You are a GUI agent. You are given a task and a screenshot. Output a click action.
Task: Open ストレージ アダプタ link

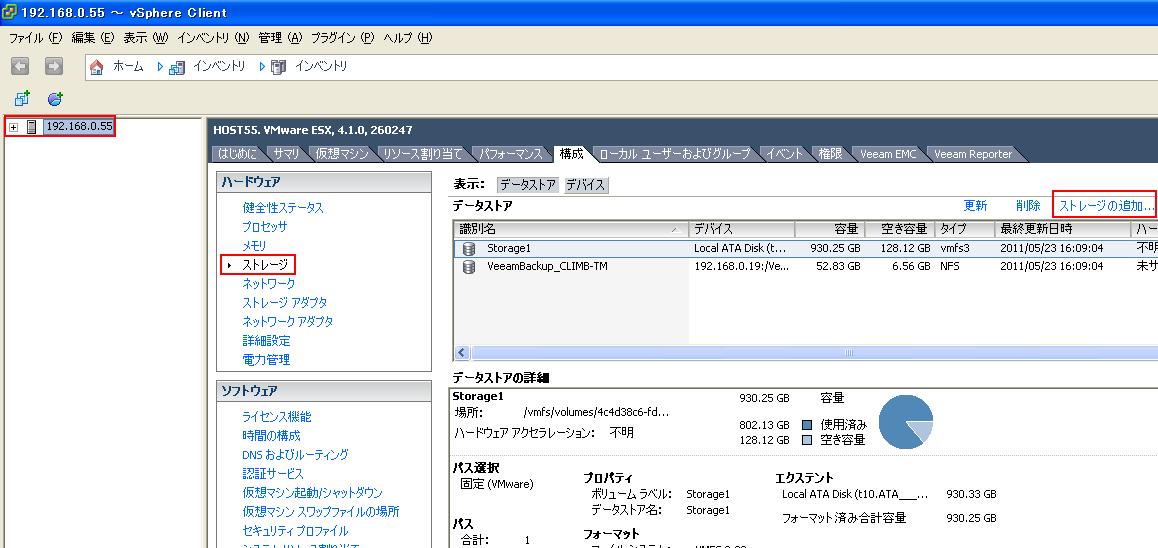[285, 303]
